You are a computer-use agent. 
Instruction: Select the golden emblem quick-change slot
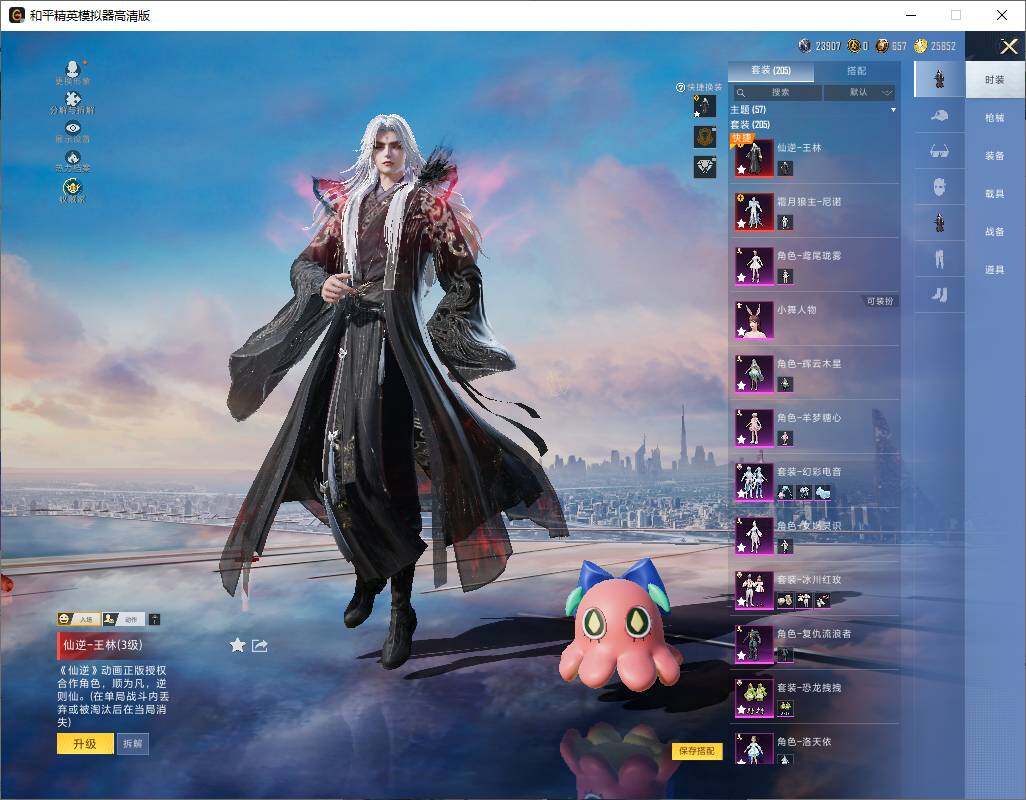tap(705, 137)
